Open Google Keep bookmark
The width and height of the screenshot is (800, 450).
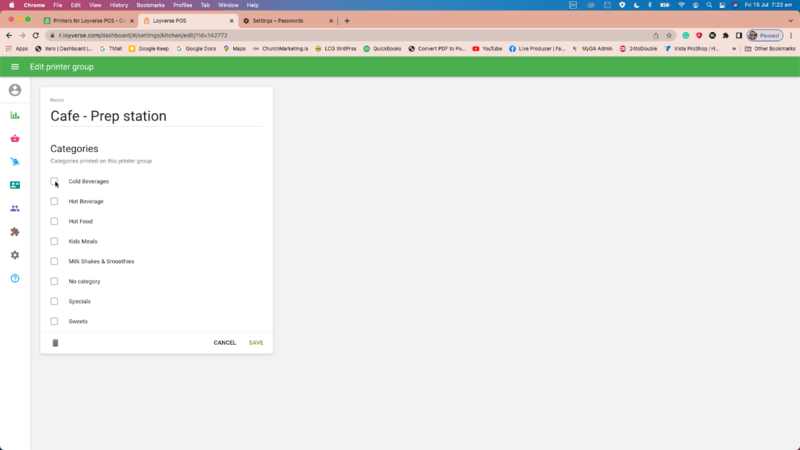point(148,48)
